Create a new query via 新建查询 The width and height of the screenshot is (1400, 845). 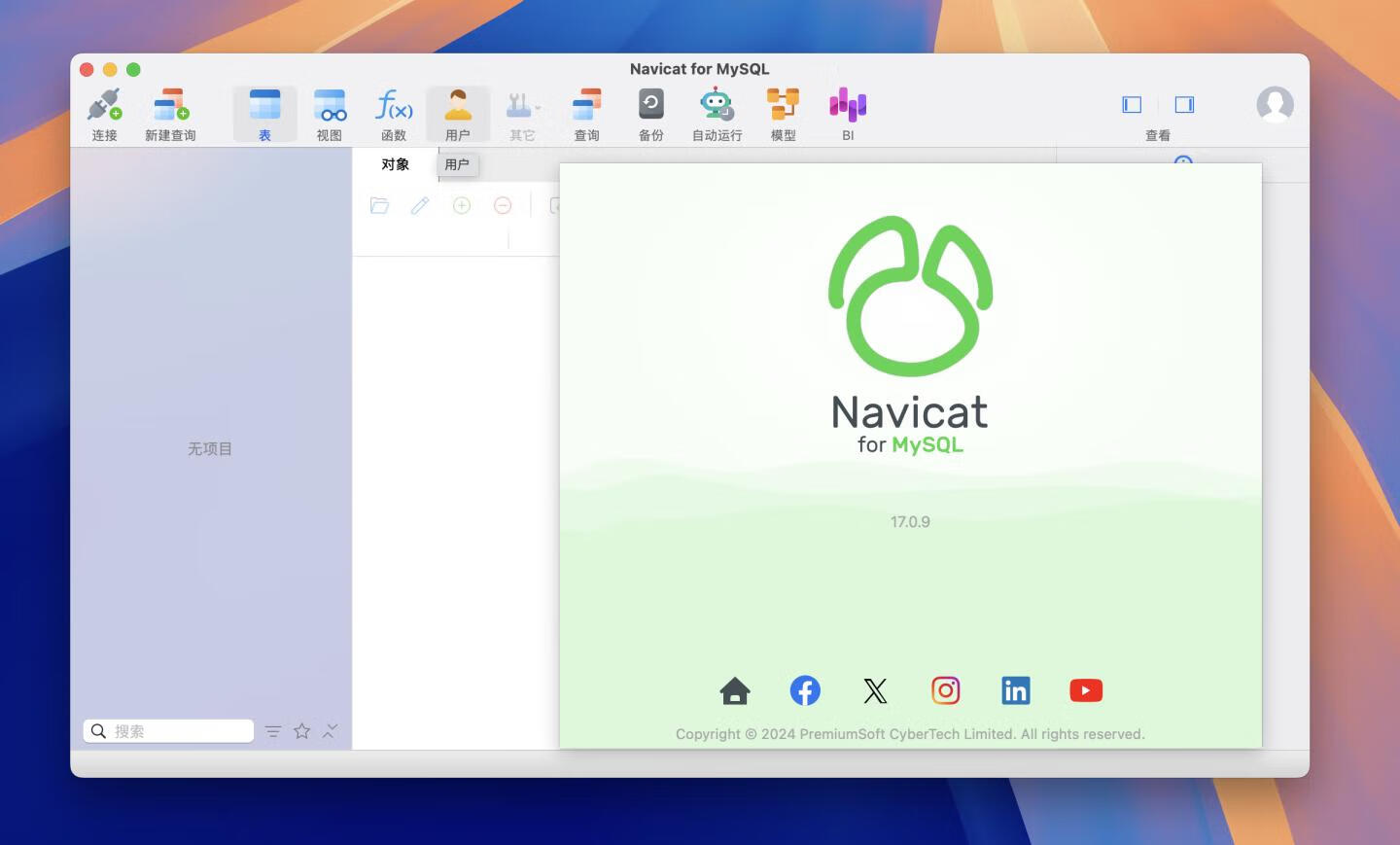(170, 115)
